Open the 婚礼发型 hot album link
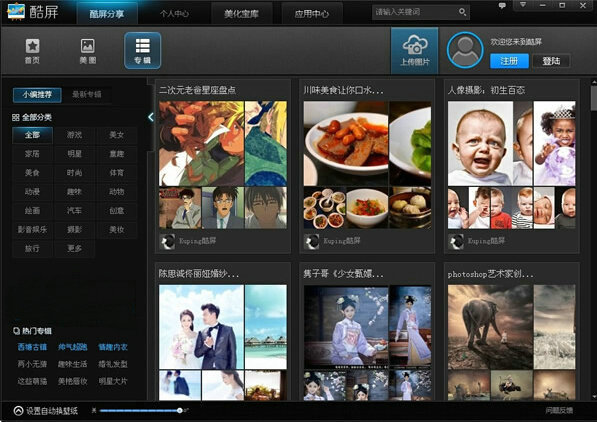The height and width of the screenshot is (422, 597). coord(113,364)
